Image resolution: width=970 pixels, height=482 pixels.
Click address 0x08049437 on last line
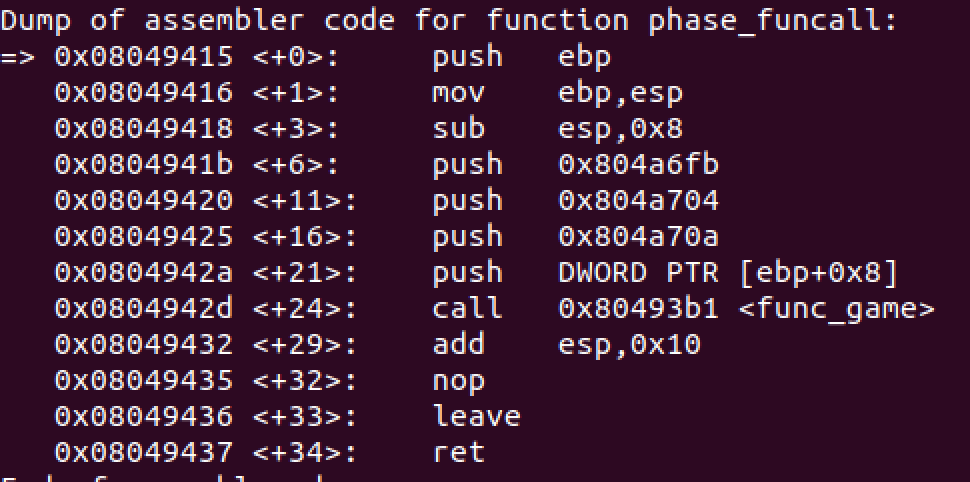144,452
